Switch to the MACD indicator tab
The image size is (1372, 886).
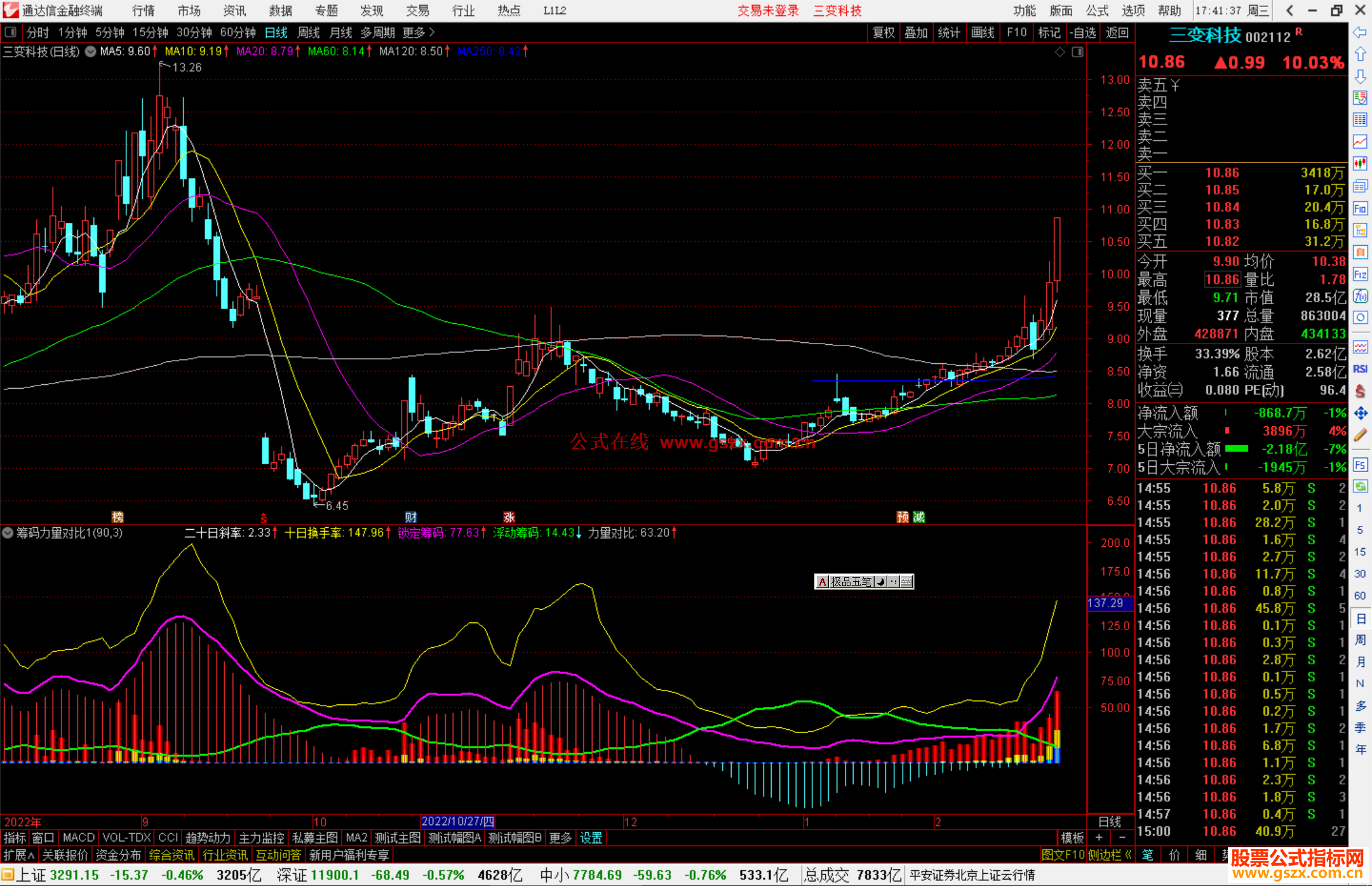[x=78, y=838]
